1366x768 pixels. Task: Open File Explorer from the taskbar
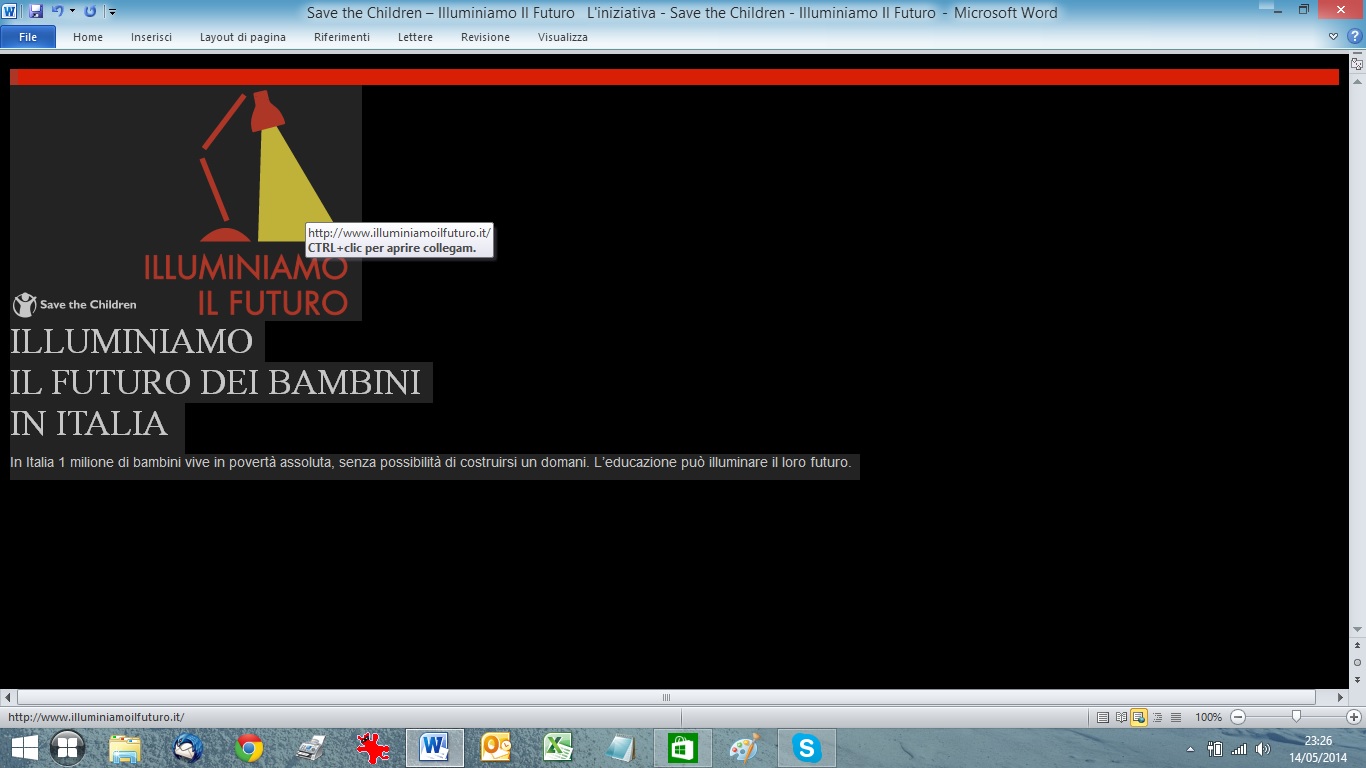(x=125, y=748)
